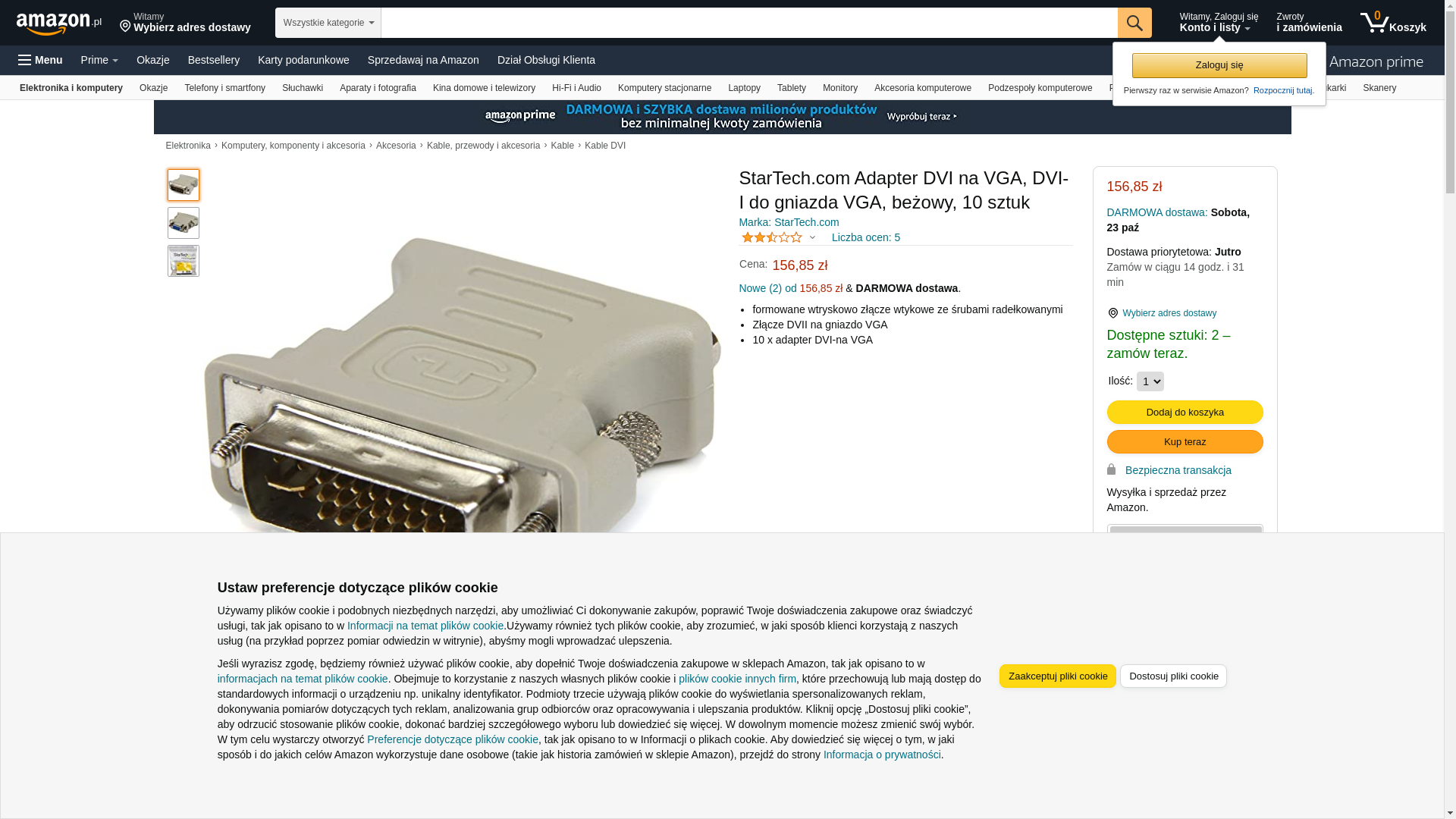Select the second product thumbnail
The height and width of the screenshot is (819, 1456).
point(184,223)
